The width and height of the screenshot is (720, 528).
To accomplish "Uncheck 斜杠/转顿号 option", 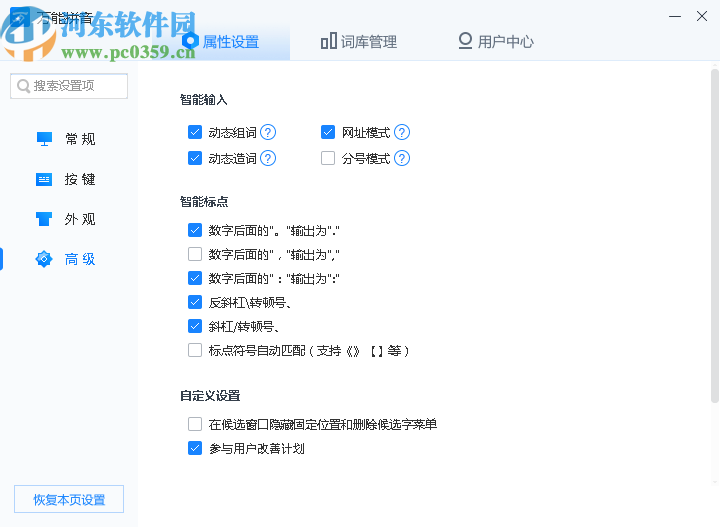I will (195, 326).
